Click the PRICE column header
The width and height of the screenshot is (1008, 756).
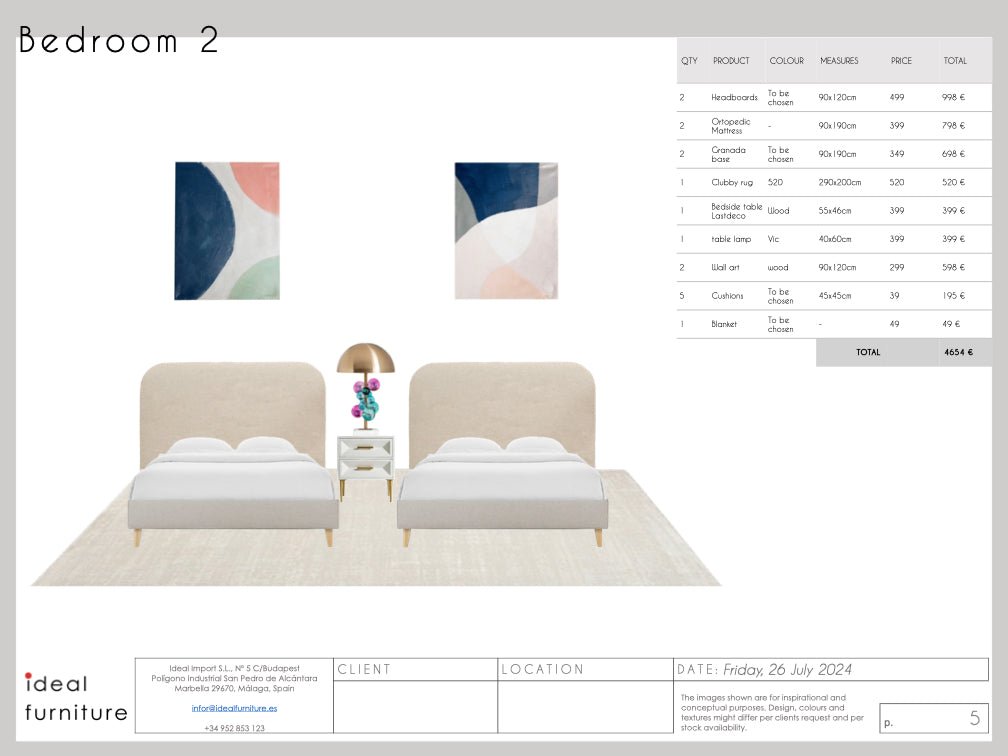(901, 61)
